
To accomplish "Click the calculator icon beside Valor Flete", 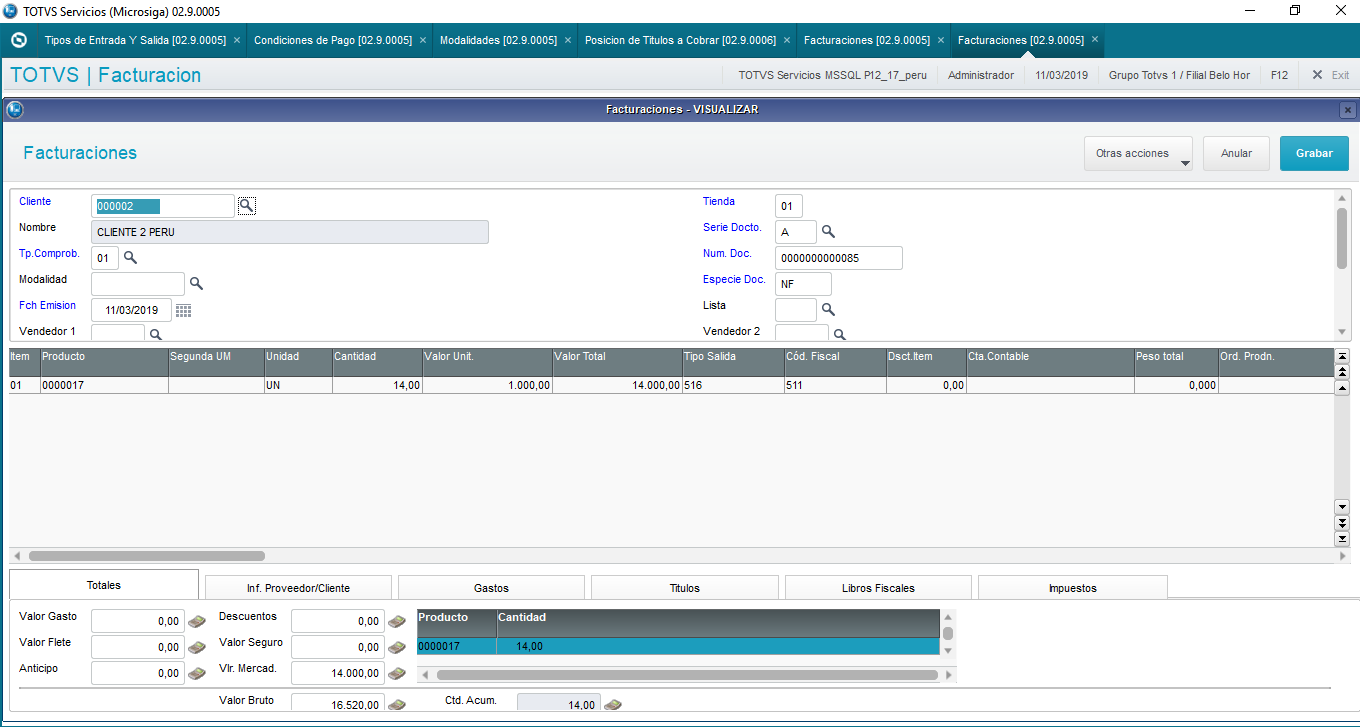I will (x=197, y=647).
